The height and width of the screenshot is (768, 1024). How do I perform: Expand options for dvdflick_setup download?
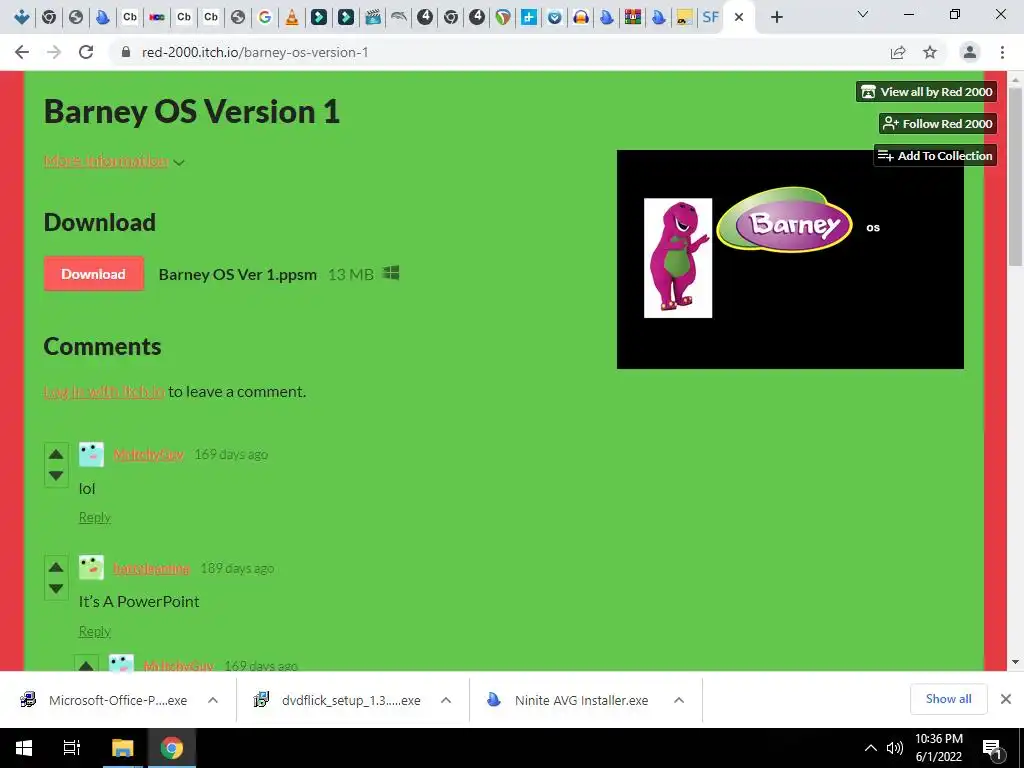[x=446, y=700]
